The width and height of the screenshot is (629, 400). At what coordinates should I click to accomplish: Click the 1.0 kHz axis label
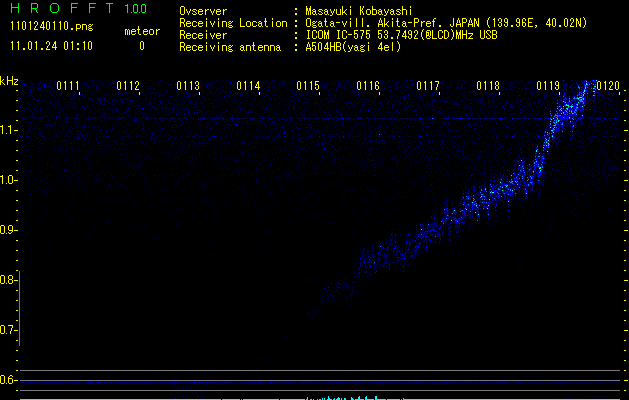click(x=8, y=180)
